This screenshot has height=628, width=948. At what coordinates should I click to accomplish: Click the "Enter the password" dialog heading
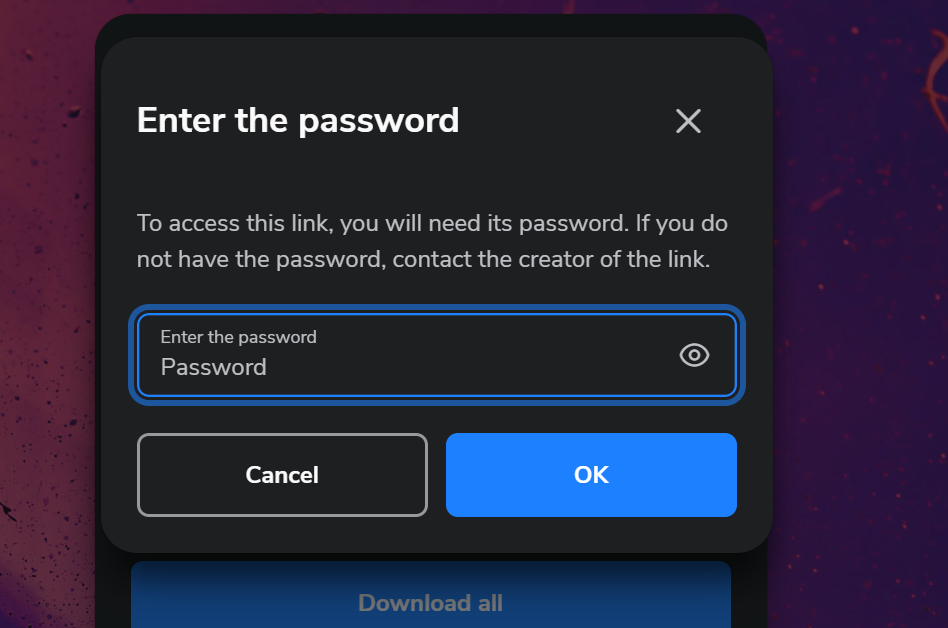298,120
